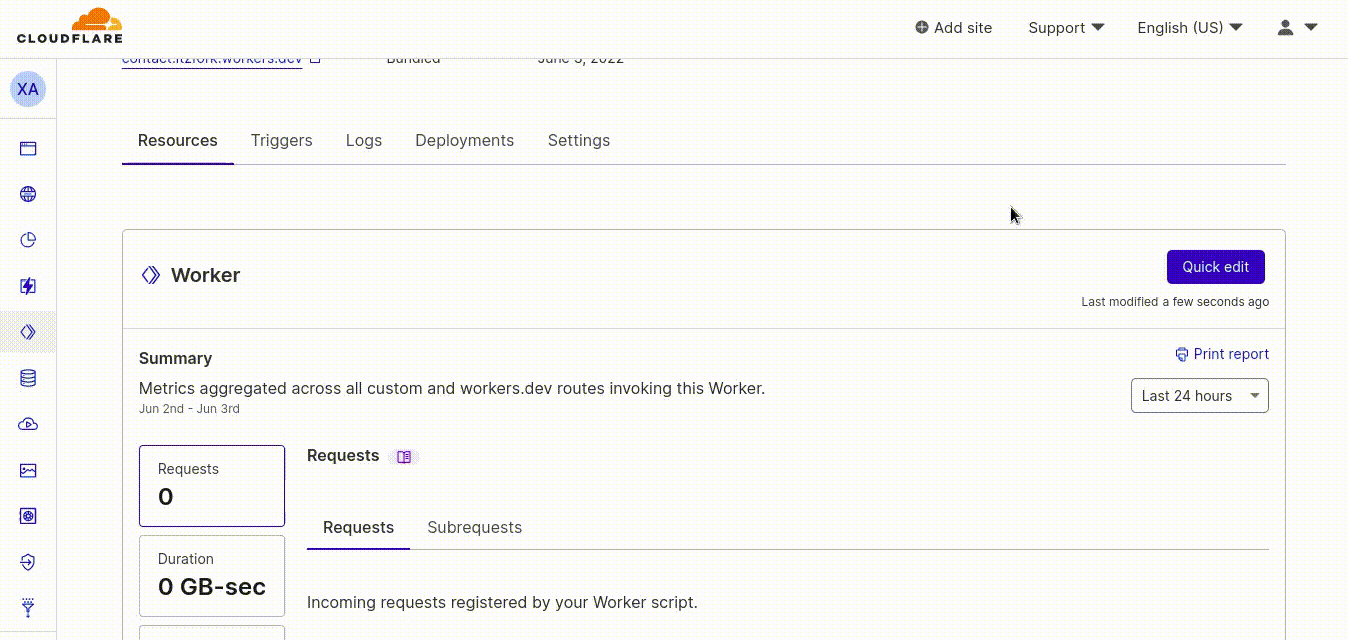The width and height of the screenshot is (1348, 640).
Task: Select the Images sidebar icon
Action: [28, 470]
